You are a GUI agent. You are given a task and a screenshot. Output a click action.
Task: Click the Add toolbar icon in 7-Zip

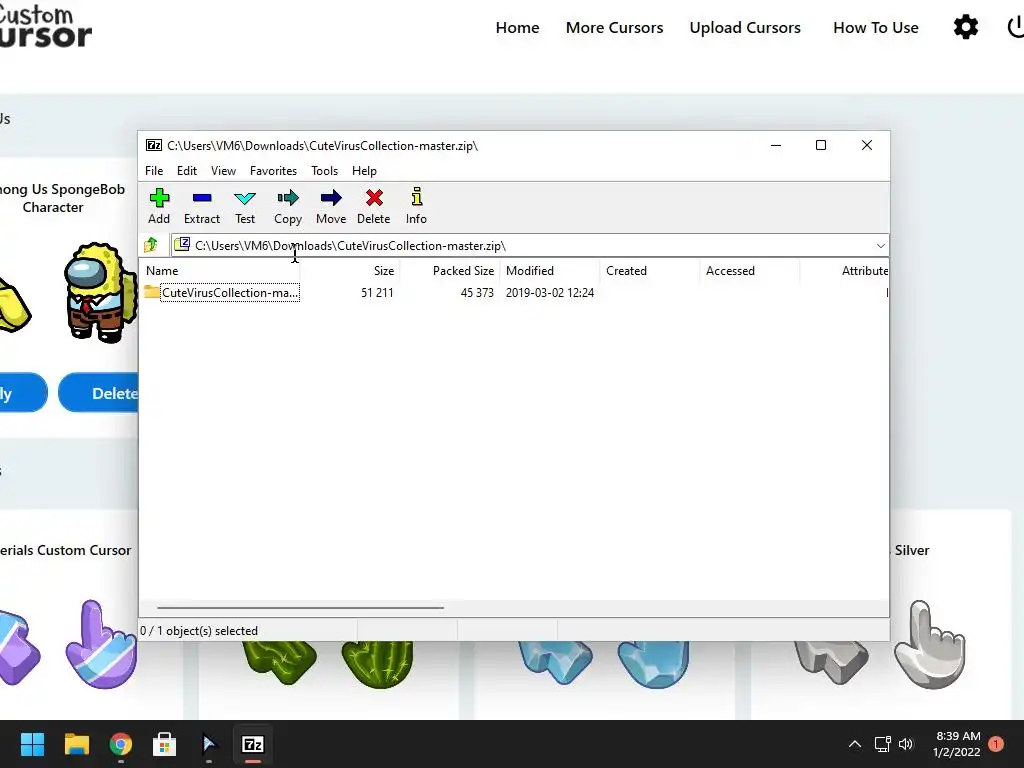tap(159, 198)
